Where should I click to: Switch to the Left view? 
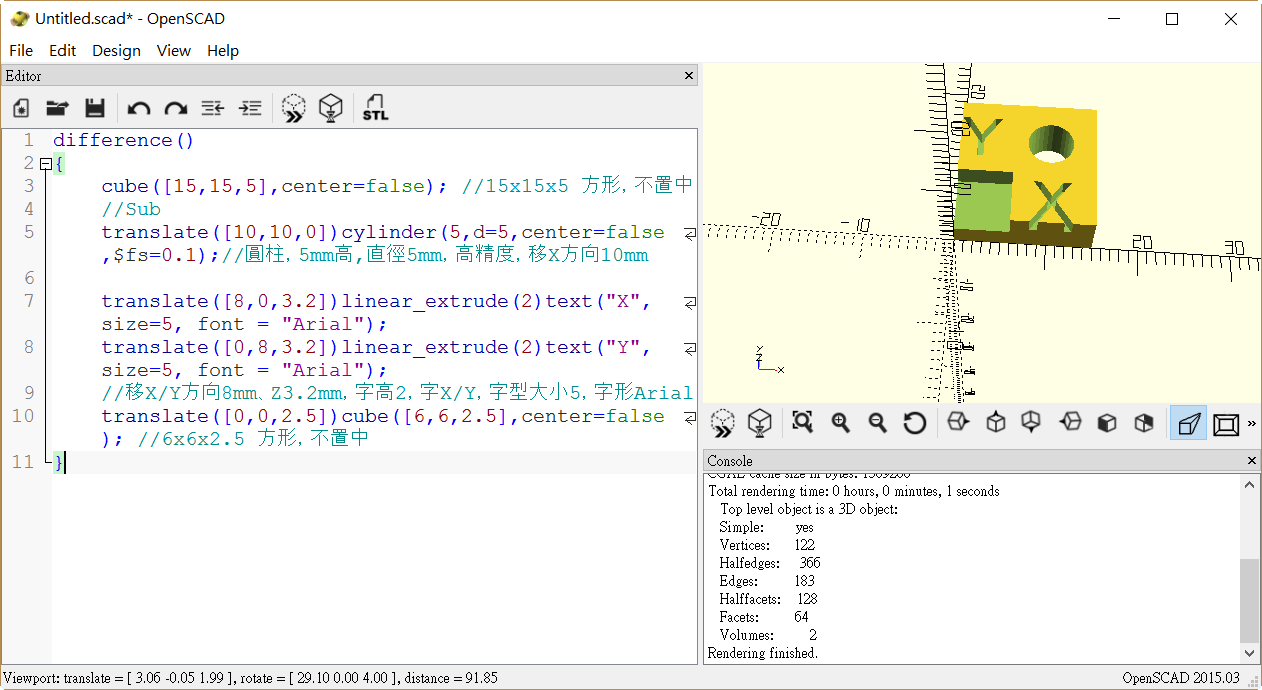(x=1070, y=423)
